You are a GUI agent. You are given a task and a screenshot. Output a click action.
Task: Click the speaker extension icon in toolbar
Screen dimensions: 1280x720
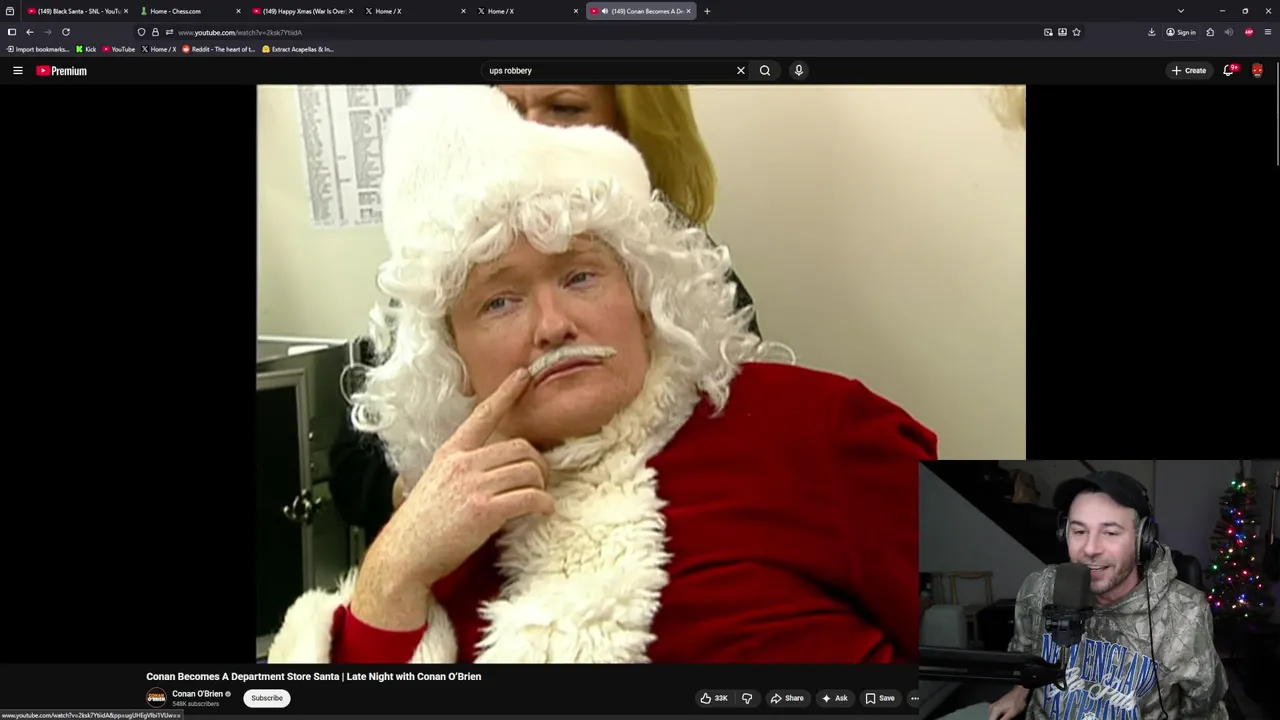1229,32
